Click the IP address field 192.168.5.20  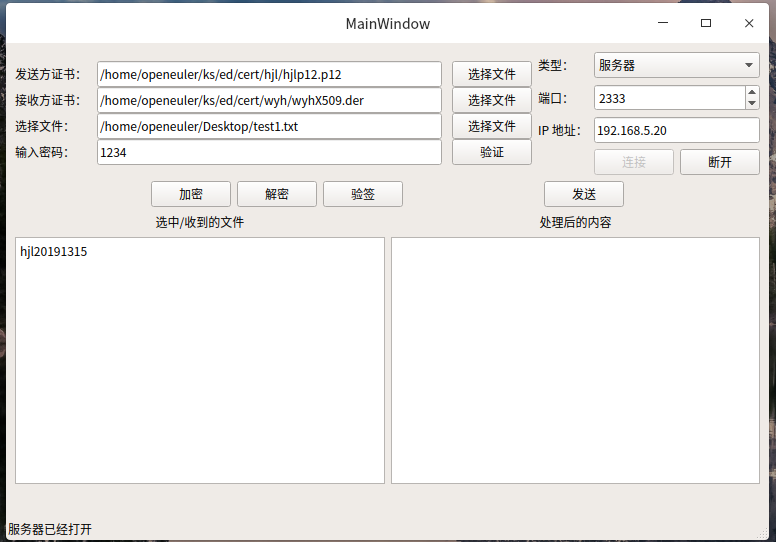(x=677, y=130)
